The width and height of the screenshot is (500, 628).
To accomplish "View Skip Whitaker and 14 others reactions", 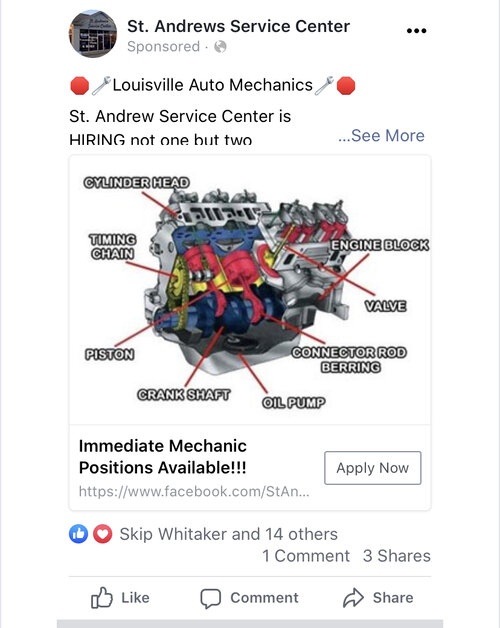I will pos(228,534).
